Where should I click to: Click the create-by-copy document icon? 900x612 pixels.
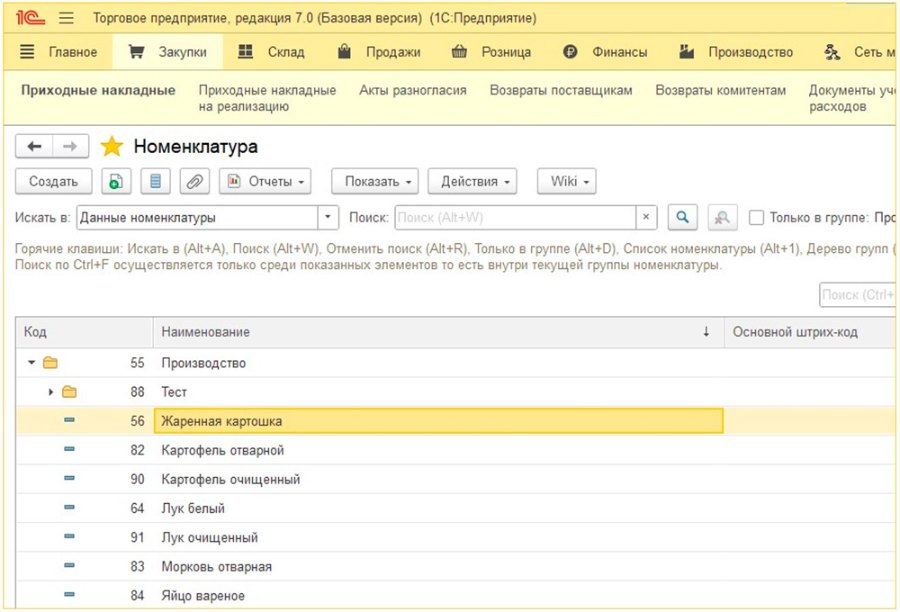click(x=116, y=181)
